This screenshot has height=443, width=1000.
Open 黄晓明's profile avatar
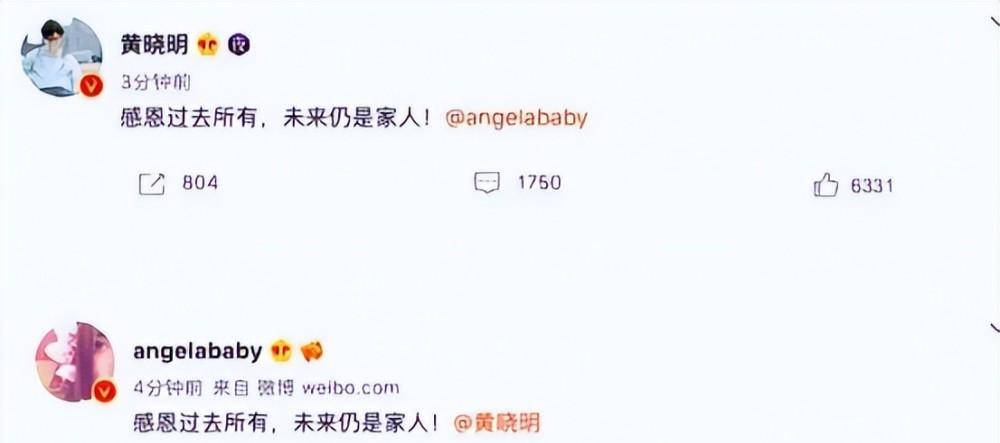[62, 57]
